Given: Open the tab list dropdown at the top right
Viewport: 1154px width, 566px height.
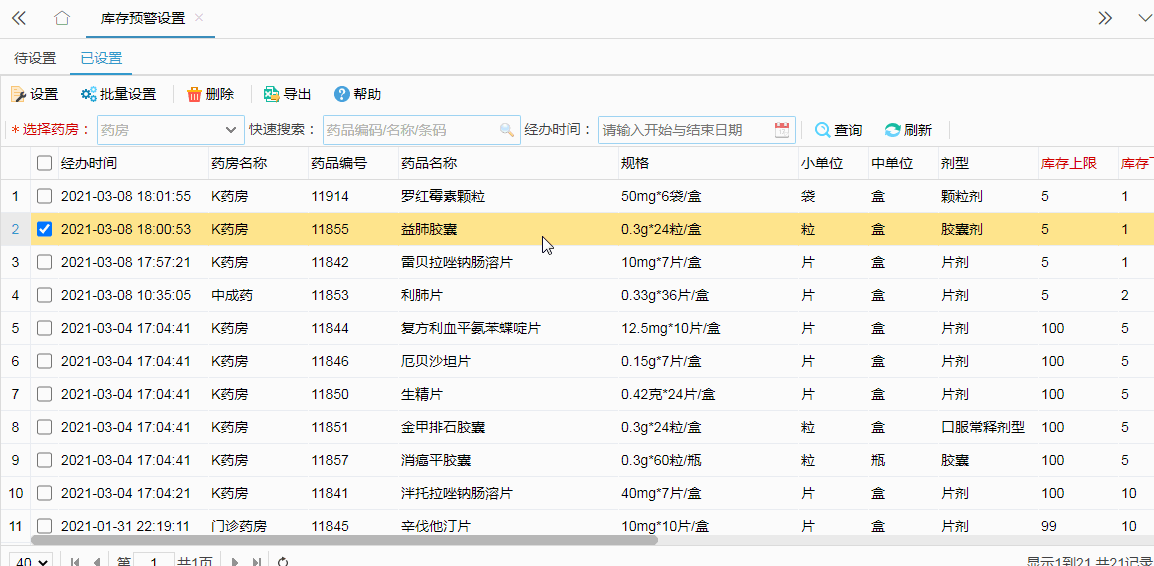Looking at the screenshot, I should point(1144,18).
